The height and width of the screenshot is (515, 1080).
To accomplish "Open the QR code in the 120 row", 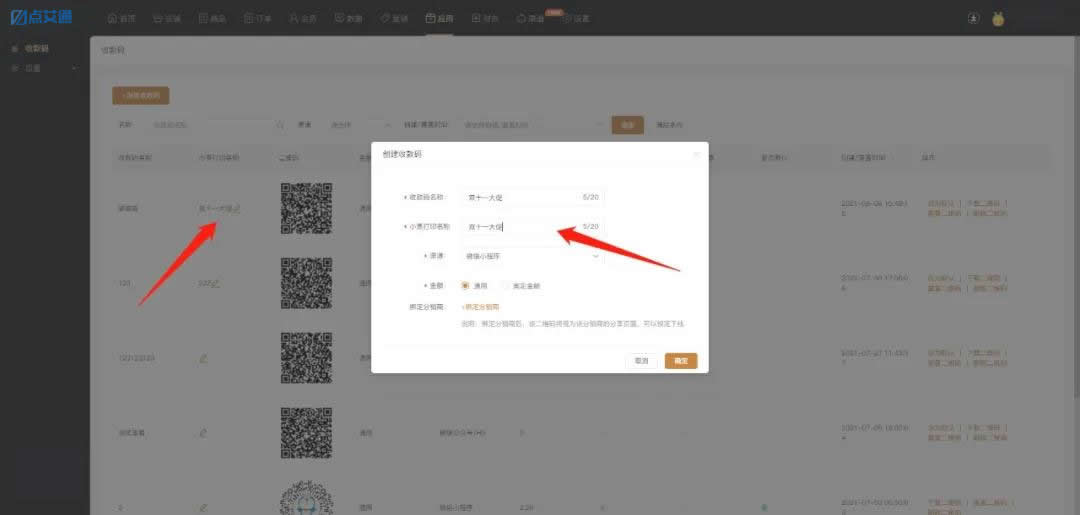I will pyautogui.click(x=307, y=283).
